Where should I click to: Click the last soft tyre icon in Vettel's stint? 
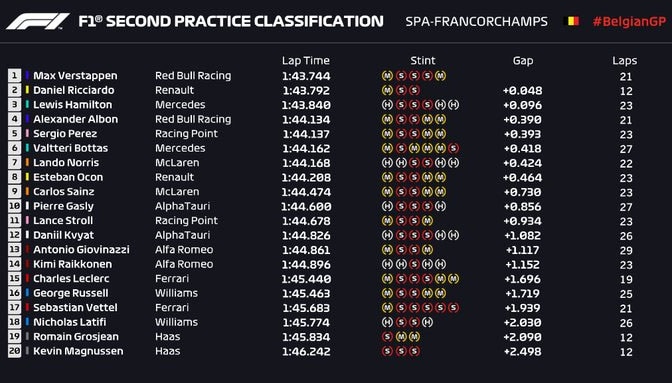(453, 308)
